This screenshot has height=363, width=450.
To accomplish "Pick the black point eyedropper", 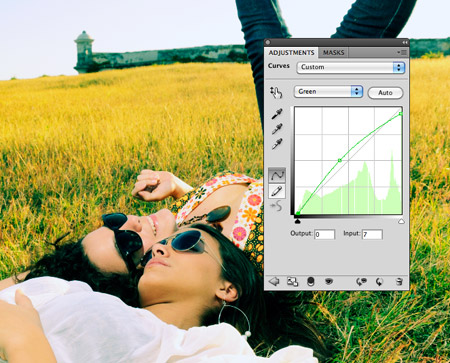I will (x=277, y=114).
